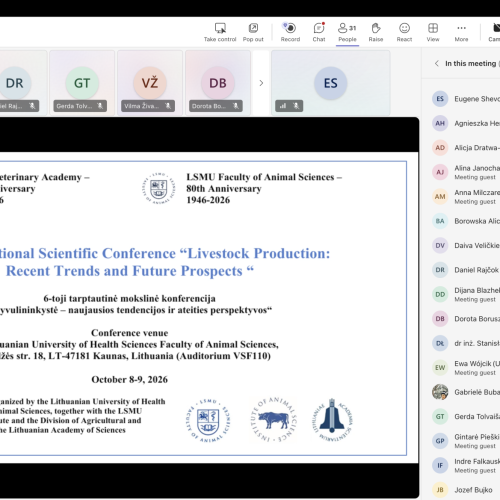Click DV avatar beside Daiva Veličkie

(x=440, y=245)
